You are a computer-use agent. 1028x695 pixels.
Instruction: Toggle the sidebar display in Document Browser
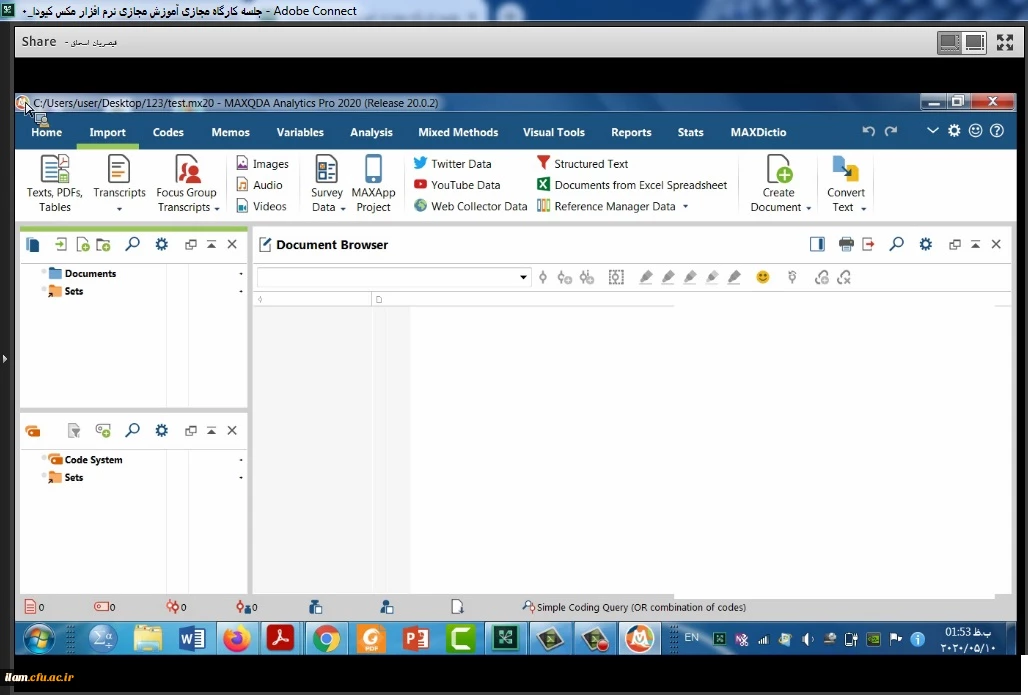coord(817,244)
